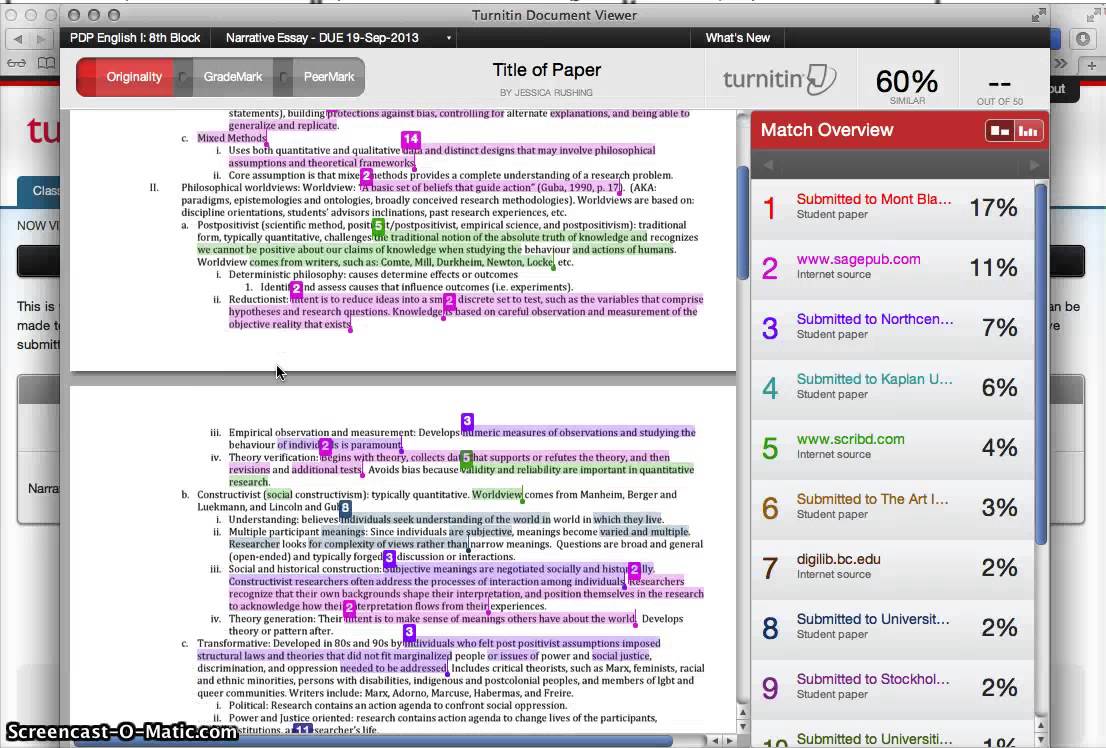The height and width of the screenshot is (748, 1106).
Task: Click the blue 8 badge near Luckmann, and Lincoln
Action: [344, 507]
